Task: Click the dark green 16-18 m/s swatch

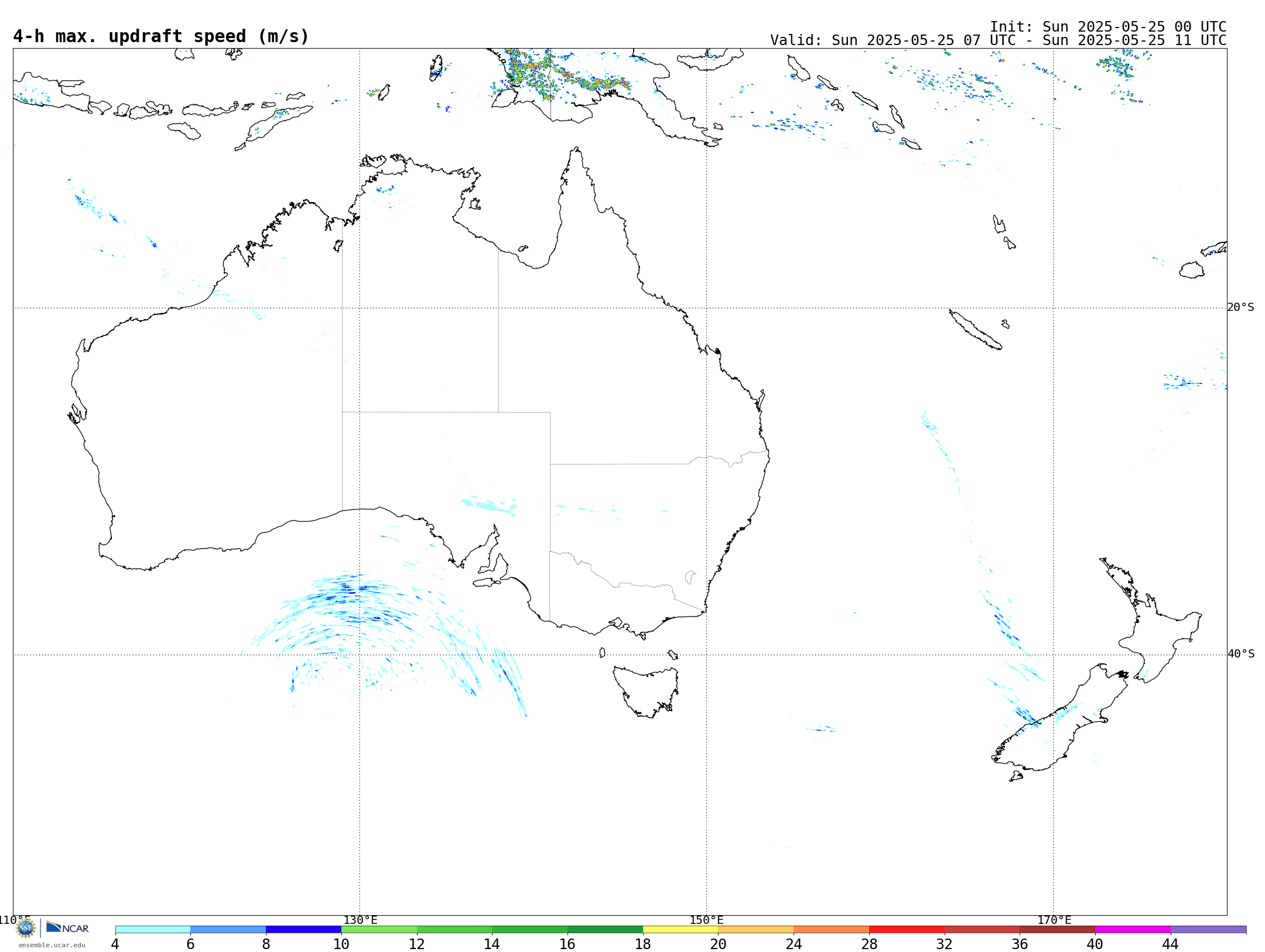Action: [x=605, y=929]
